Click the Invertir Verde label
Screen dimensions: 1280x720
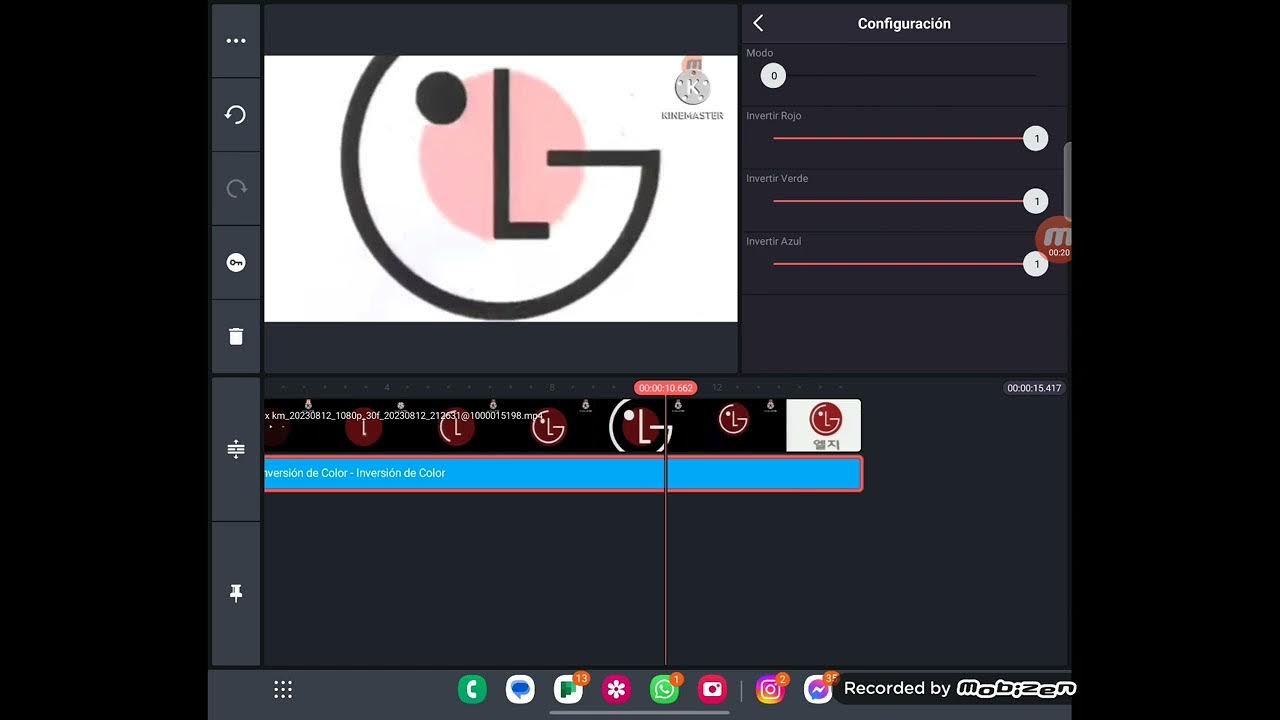coord(777,178)
